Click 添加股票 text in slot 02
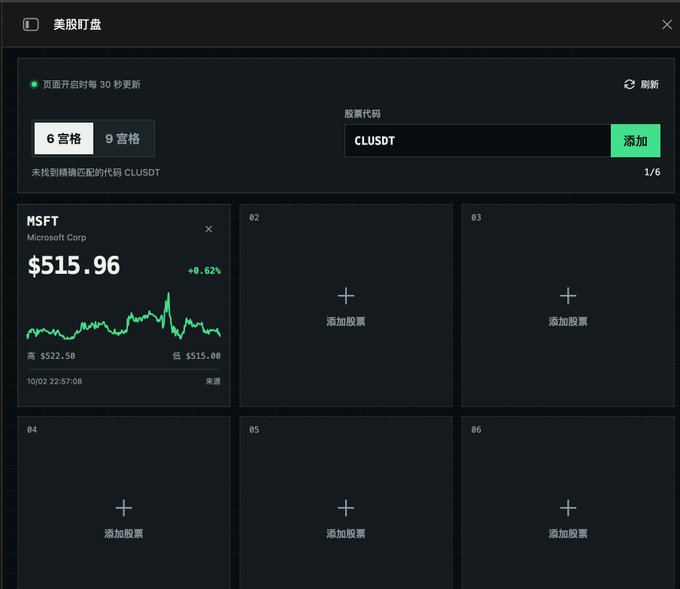This screenshot has height=589, width=680. coord(346,321)
